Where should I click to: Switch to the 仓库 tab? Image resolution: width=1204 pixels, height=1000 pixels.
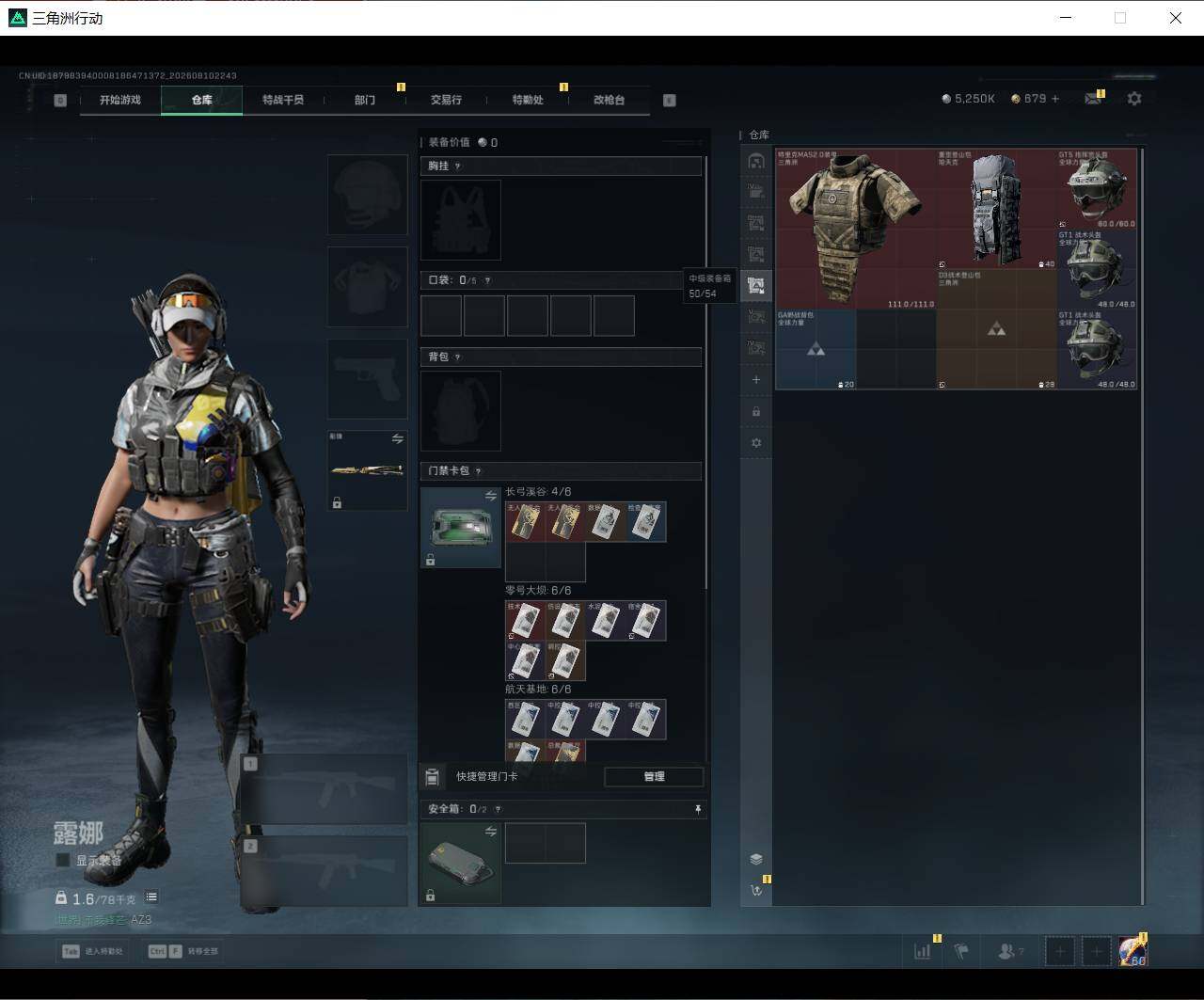click(201, 100)
